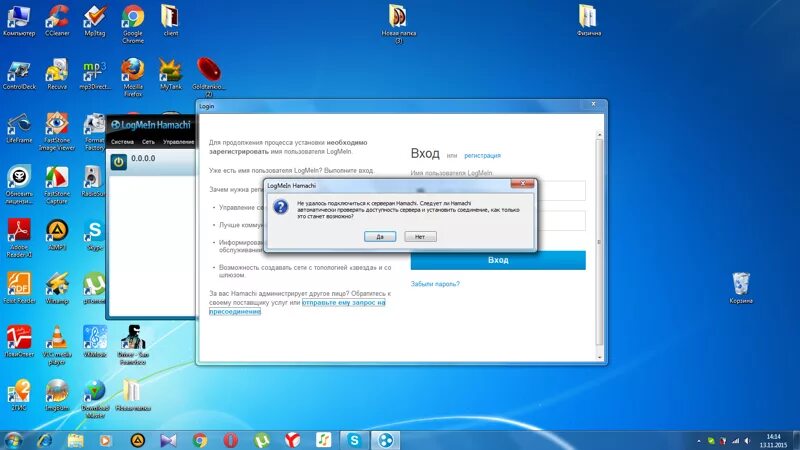
Task: Select the FastStone Image Viewer desktop icon
Action: point(57,132)
